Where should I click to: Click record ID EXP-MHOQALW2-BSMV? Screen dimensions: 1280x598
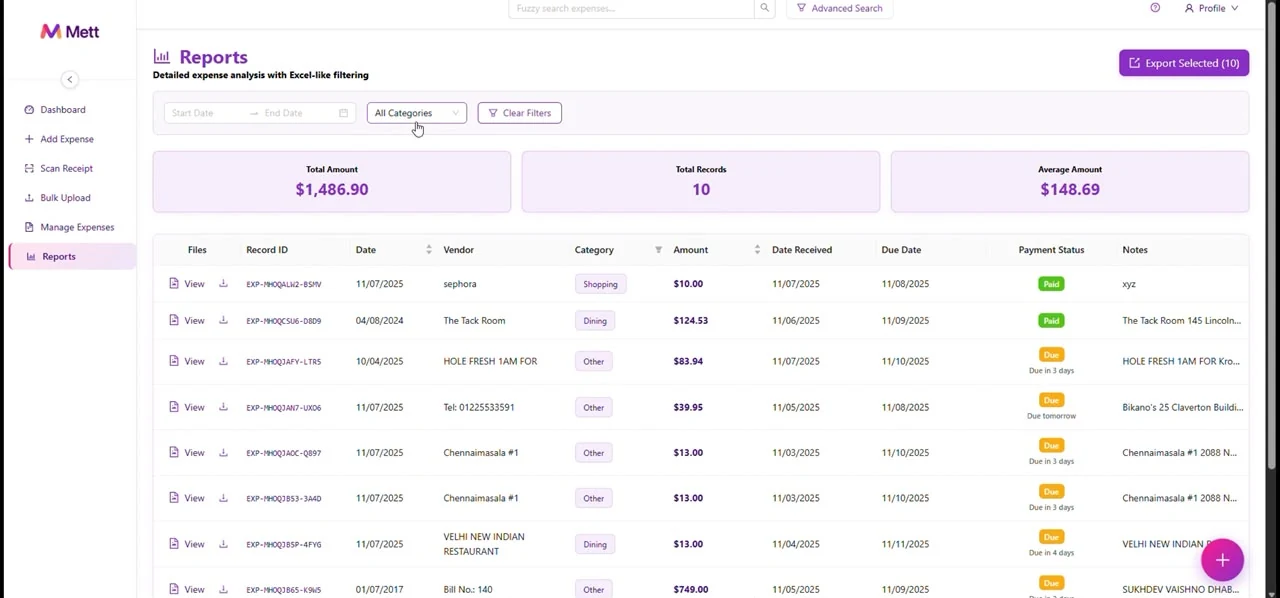pos(284,284)
